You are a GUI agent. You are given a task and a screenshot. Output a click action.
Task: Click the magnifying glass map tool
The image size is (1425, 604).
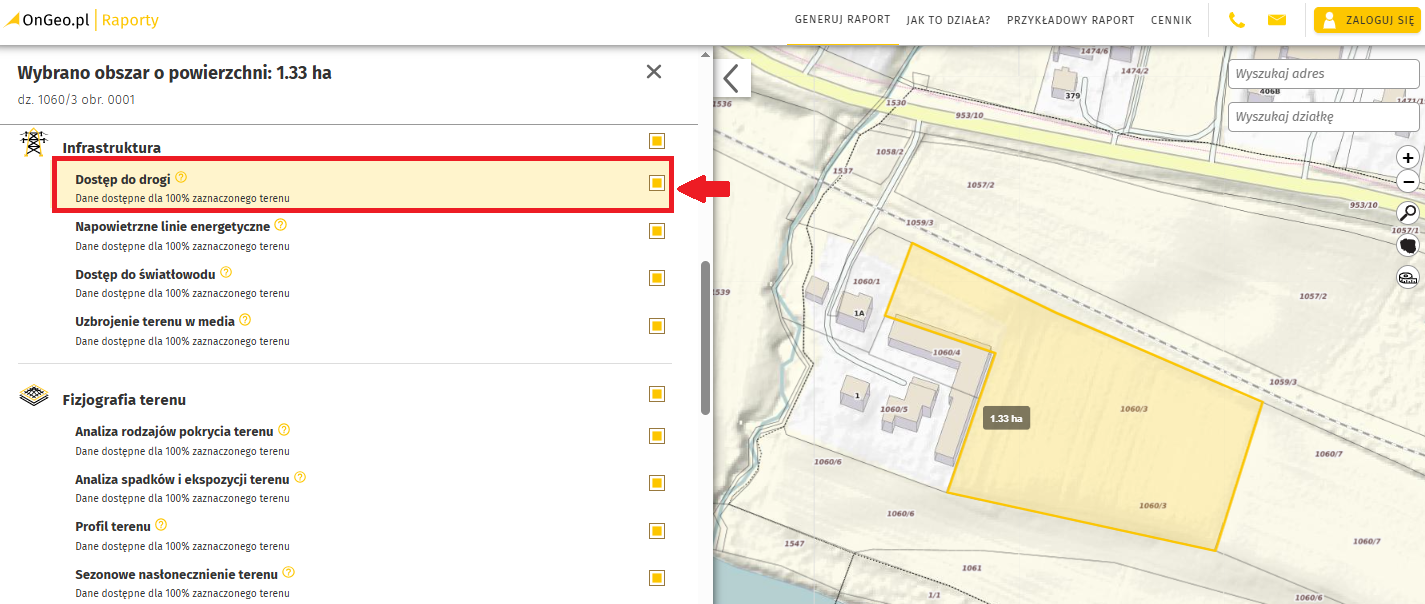[x=1408, y=213]
